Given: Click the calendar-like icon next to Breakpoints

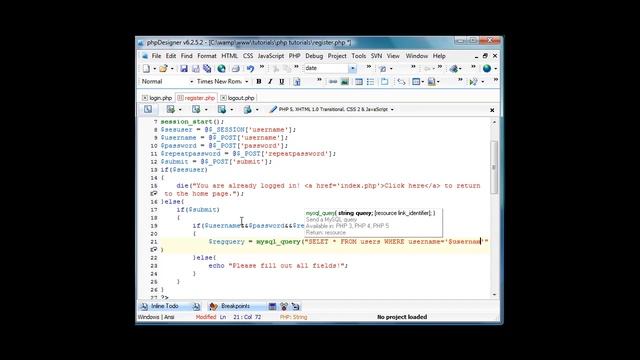Looking at the screenshot, I should (272, 306).
